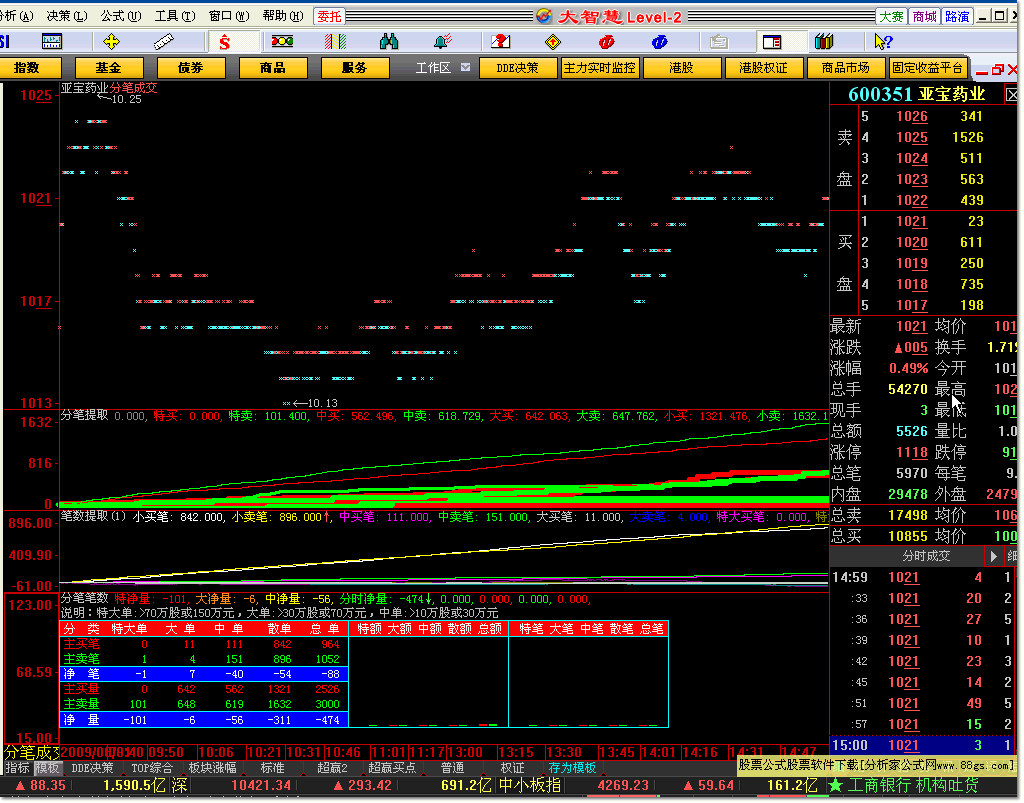Click the 大智慧 logo icon in title bar

click(x=543, y=16)
